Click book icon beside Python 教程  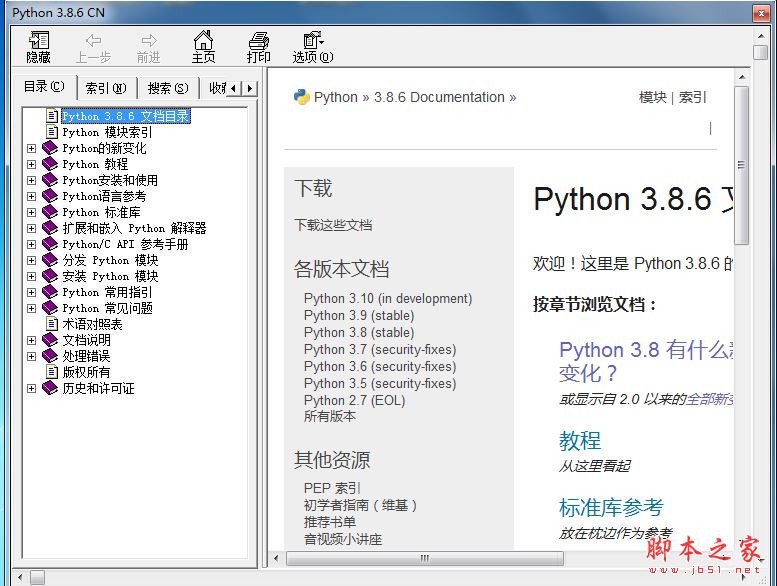50,163
